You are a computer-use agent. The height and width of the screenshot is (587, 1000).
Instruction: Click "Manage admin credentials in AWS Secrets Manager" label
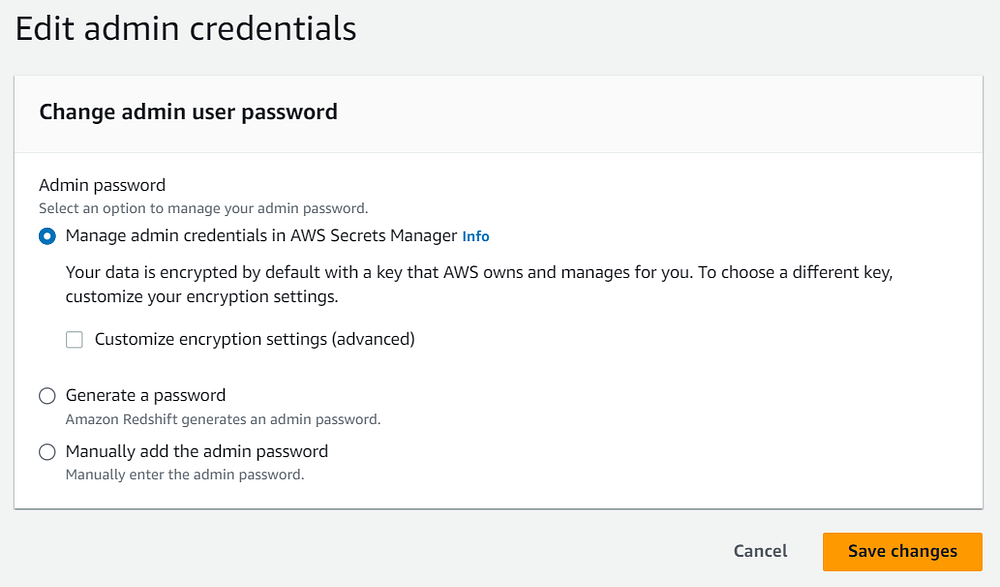point(261,236)
